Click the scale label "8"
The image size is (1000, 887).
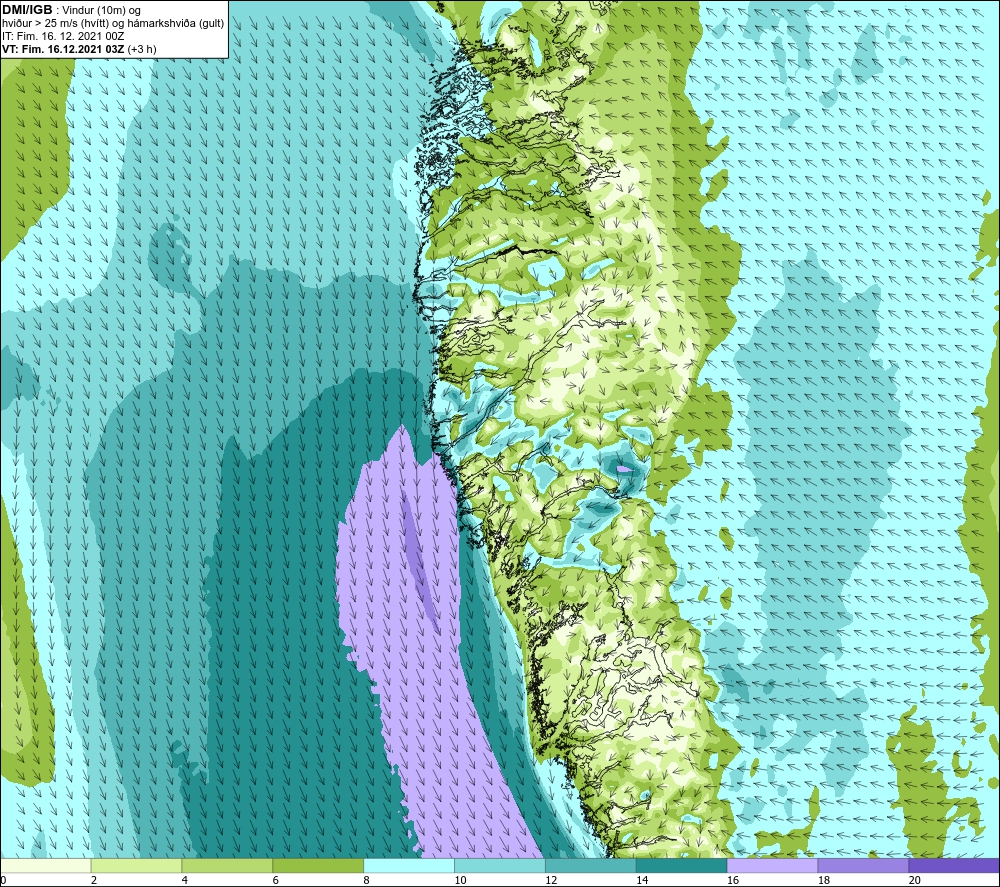[x=367, y=880]
